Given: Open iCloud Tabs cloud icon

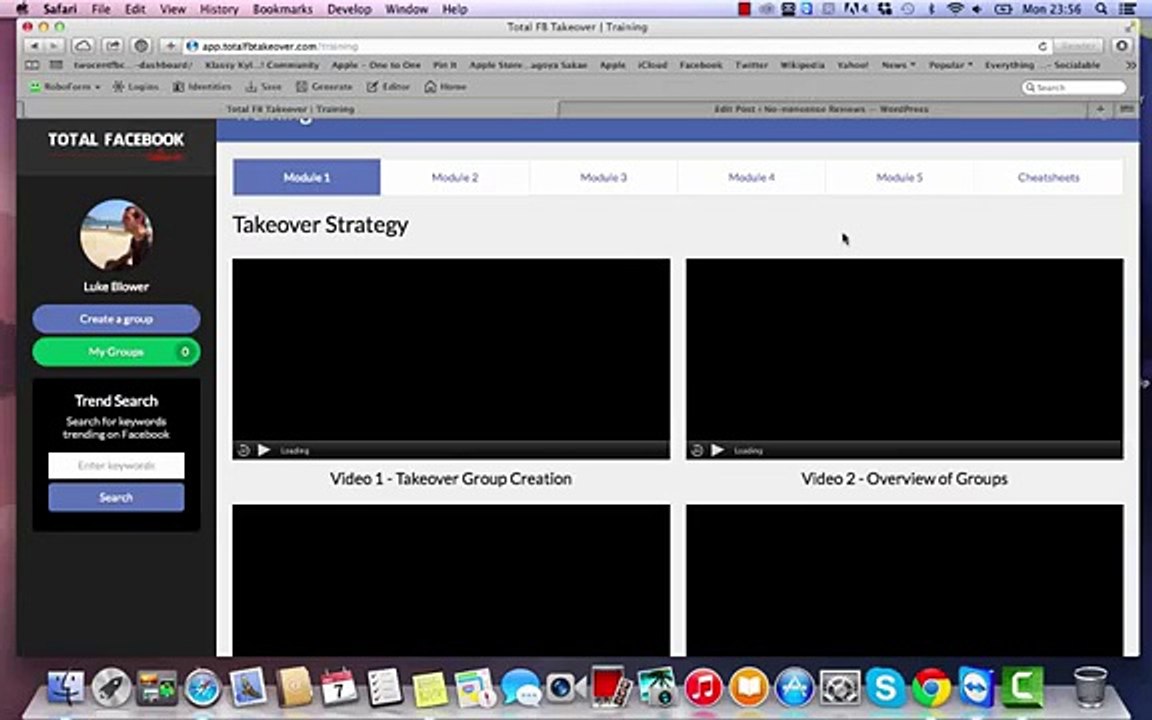Looking at the screenshot, I should tap(83, 46).
